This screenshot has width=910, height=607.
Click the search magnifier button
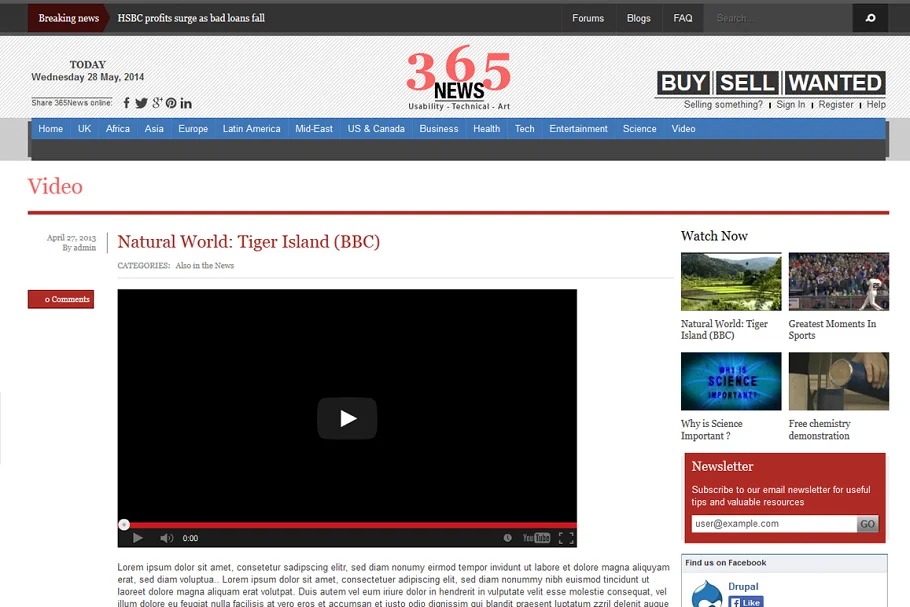tap(870, 18)
